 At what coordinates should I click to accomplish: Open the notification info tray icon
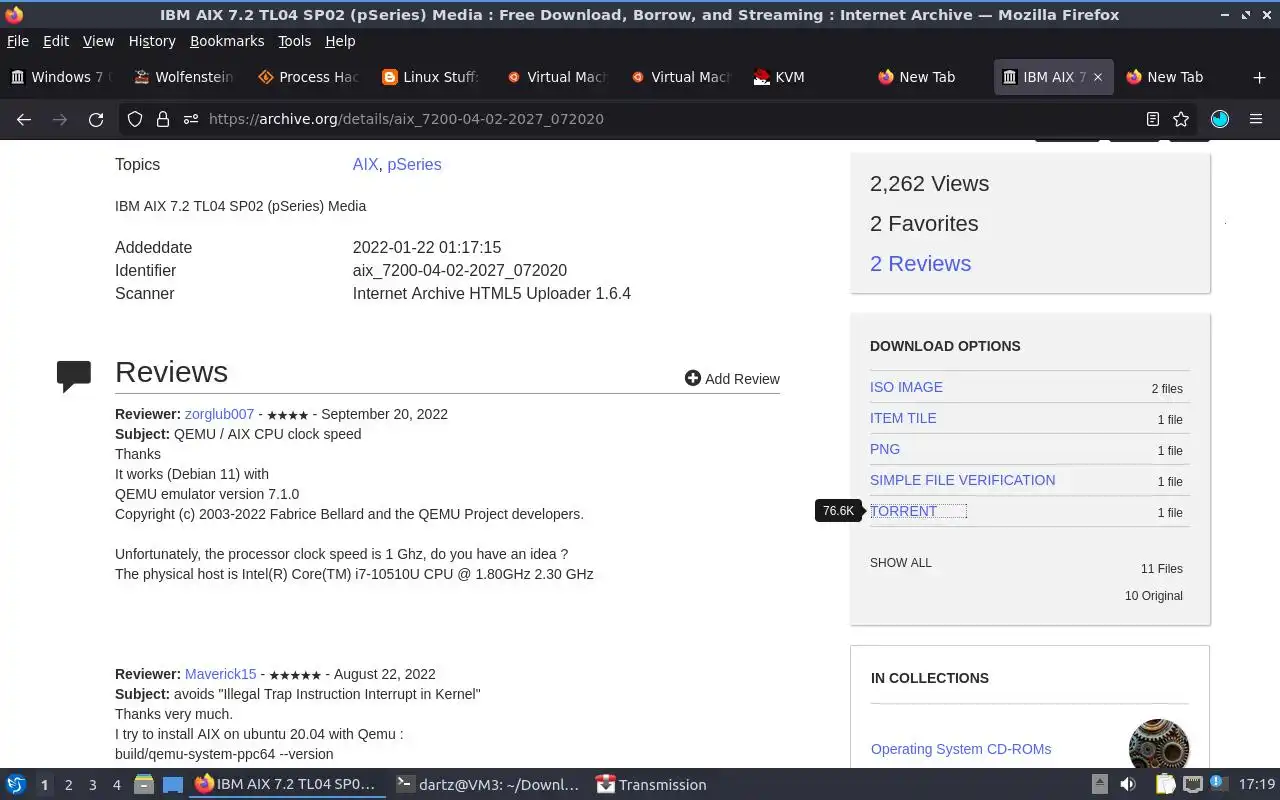click(x=1217, y=784)
